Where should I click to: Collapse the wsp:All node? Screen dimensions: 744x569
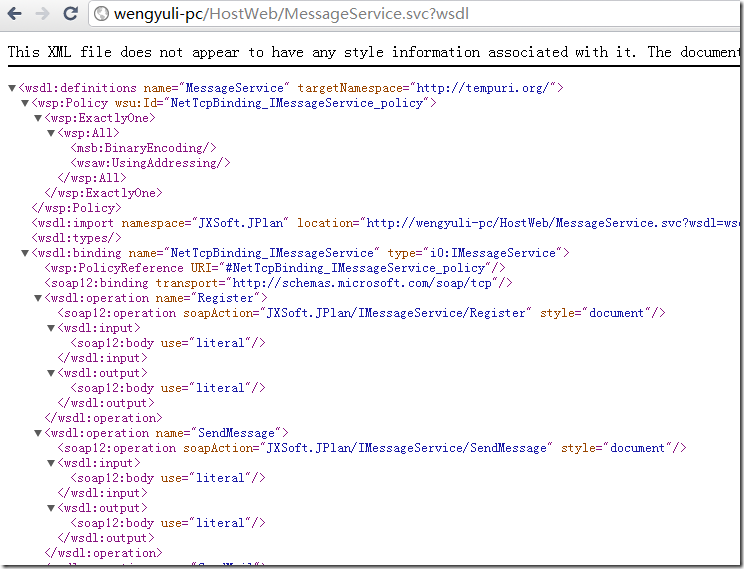click(x=51, y=133)
